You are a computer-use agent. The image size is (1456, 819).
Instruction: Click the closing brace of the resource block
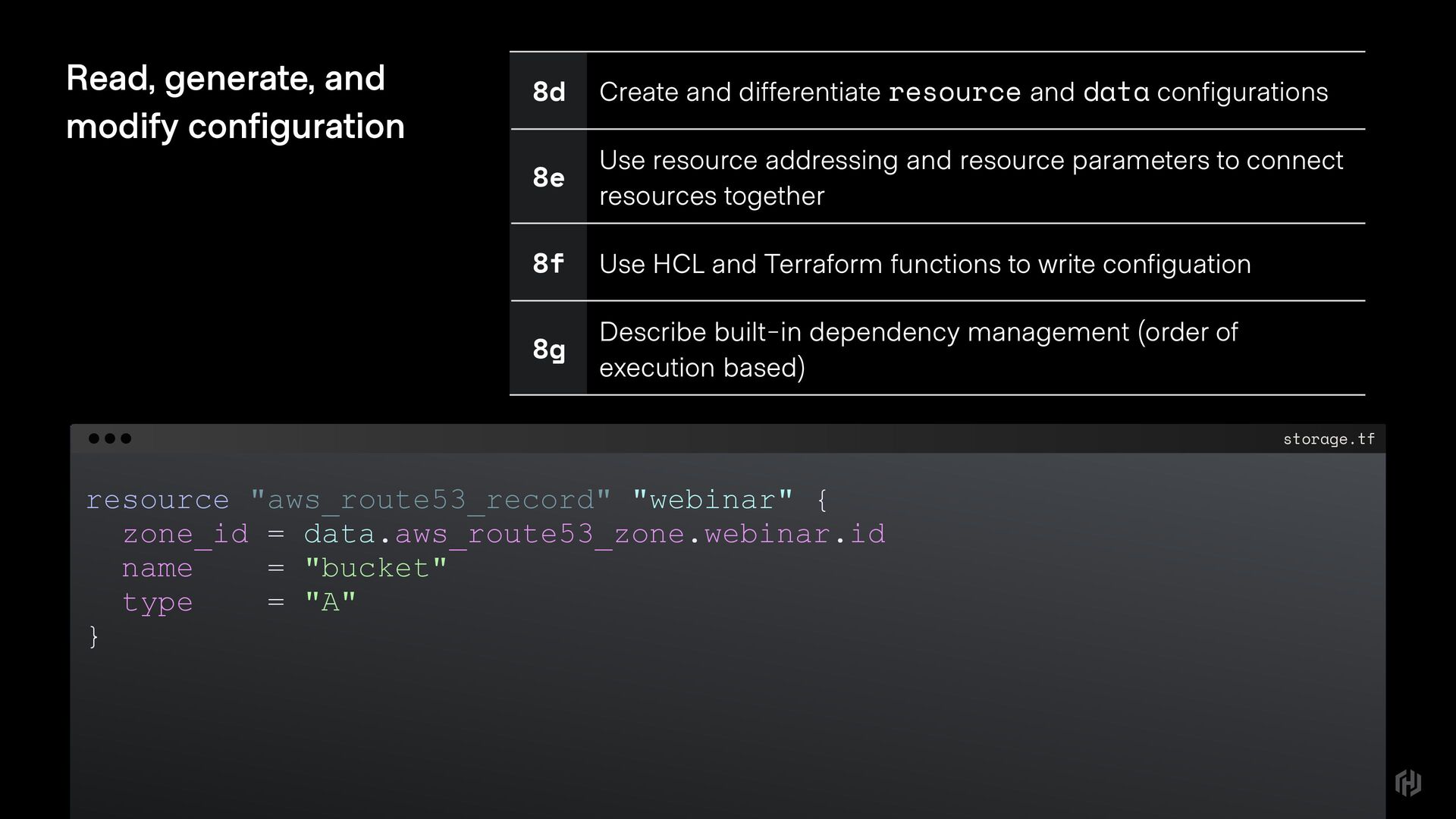click(94, 636)
